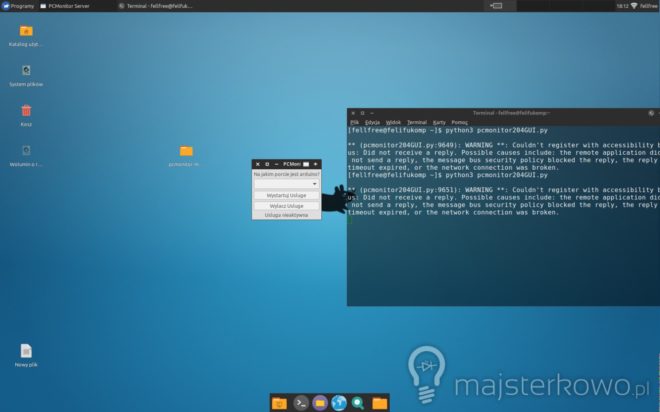This screenshot has height=412, width=660.
Task: Select the System plików desktop icon
Action: tap(26, 71)
